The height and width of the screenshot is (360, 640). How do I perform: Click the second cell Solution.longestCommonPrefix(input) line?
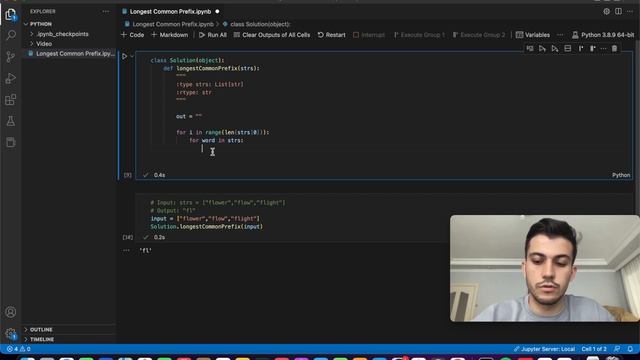point(207,227)
